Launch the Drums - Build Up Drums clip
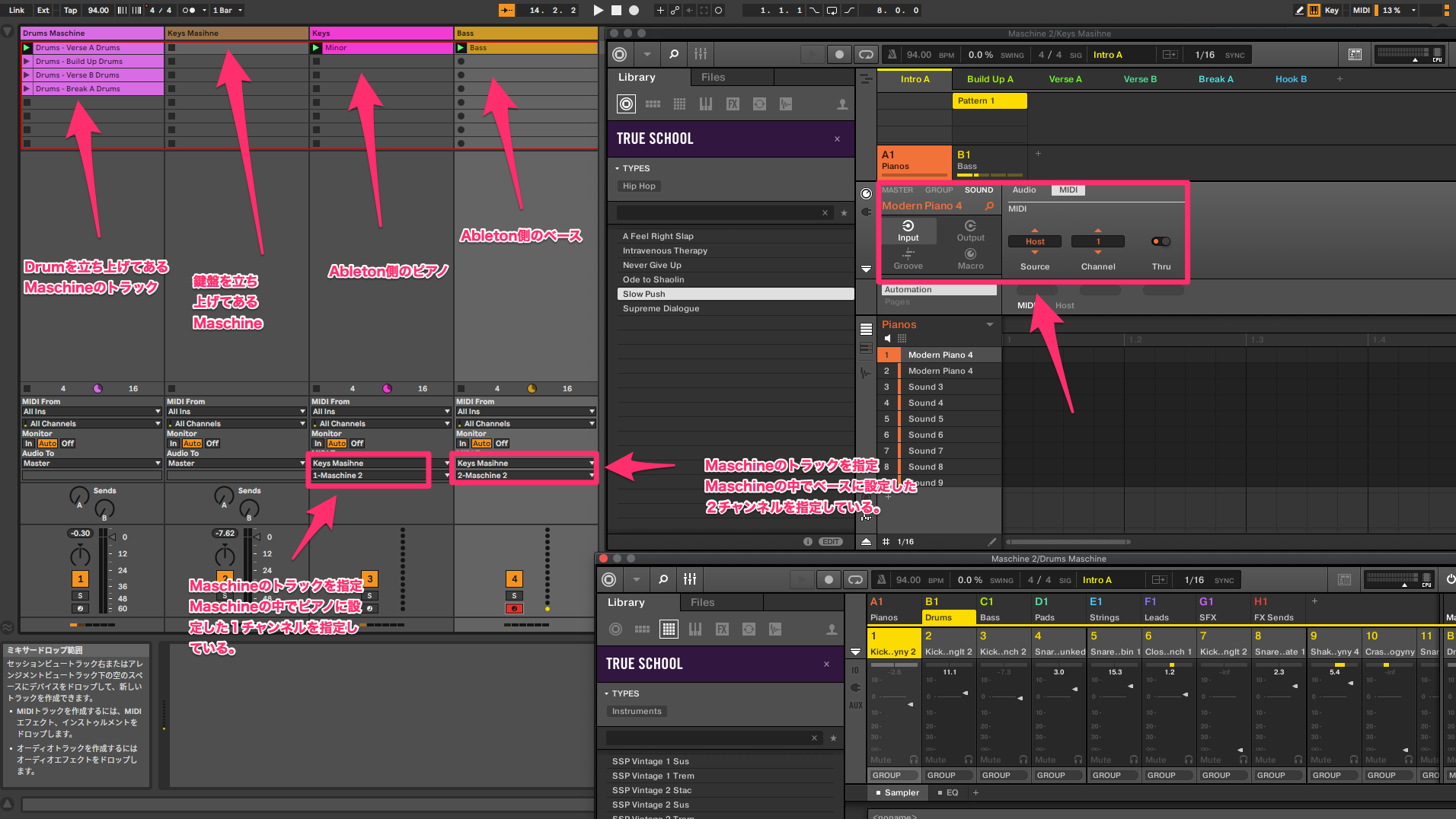The width and height of the screenshot is (1456, 819). coord(27,62)
